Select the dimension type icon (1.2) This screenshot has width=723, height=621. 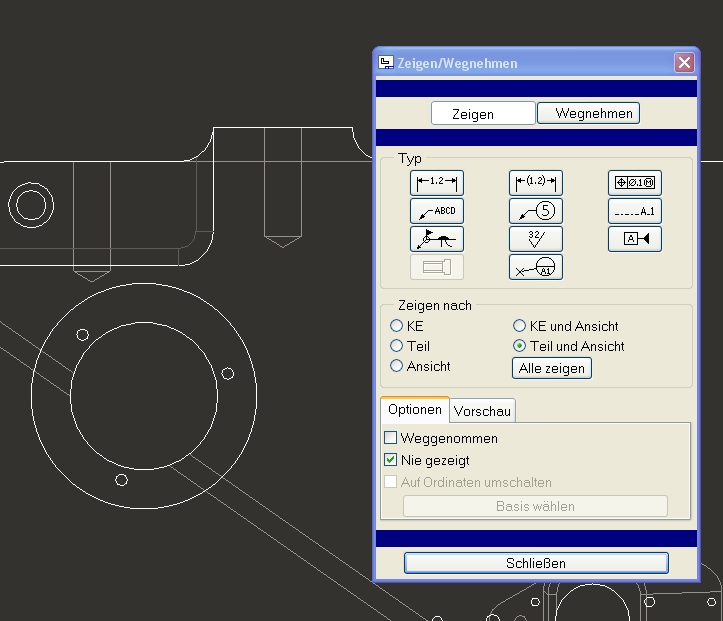[437, 183]
